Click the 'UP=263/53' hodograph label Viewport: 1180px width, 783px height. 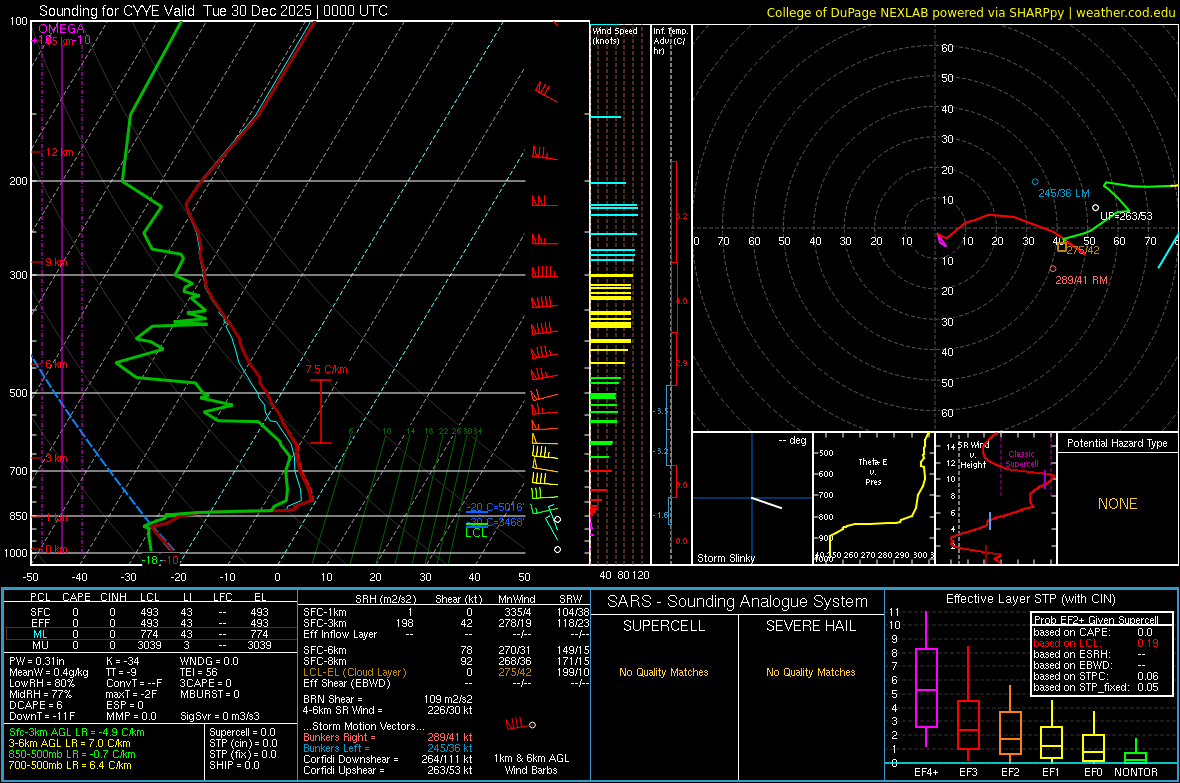click(1126, 216)
